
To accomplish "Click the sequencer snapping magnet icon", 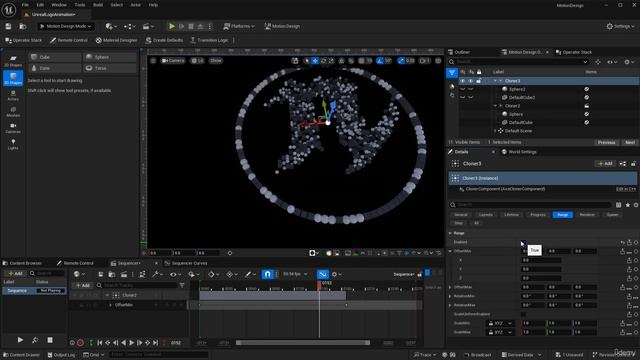I will (267, 274).
